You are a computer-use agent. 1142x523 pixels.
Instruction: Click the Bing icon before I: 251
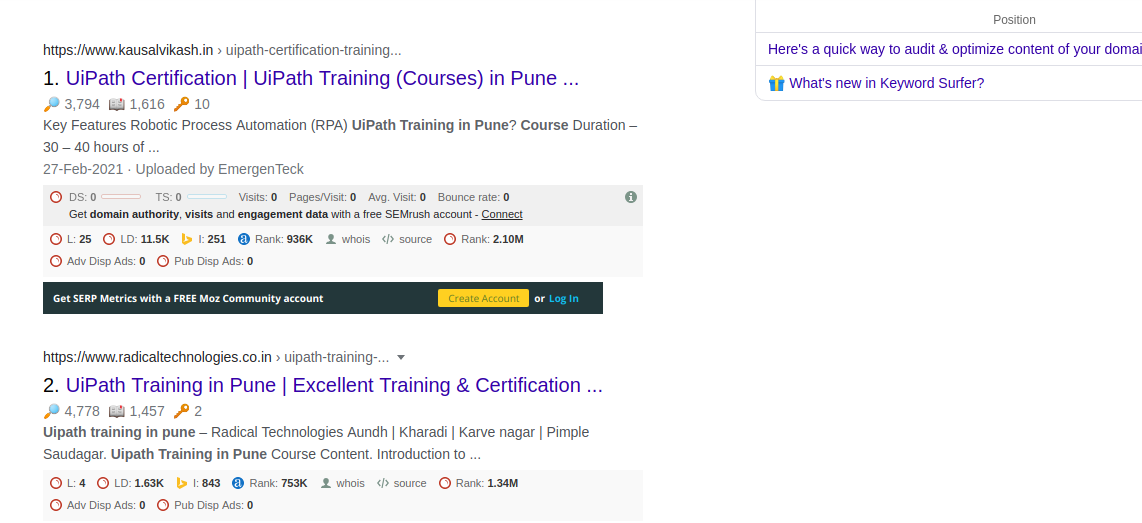[186, 239]
